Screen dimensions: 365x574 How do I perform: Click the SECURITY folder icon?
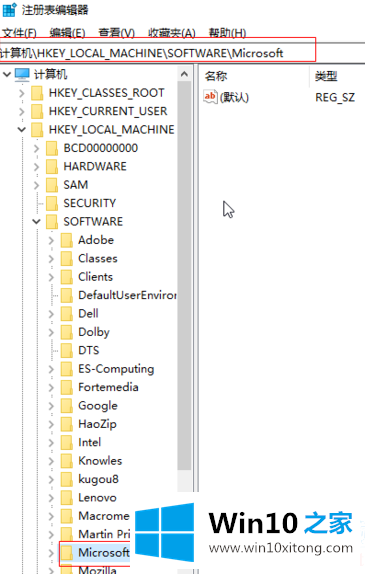(x=52, y=203)
